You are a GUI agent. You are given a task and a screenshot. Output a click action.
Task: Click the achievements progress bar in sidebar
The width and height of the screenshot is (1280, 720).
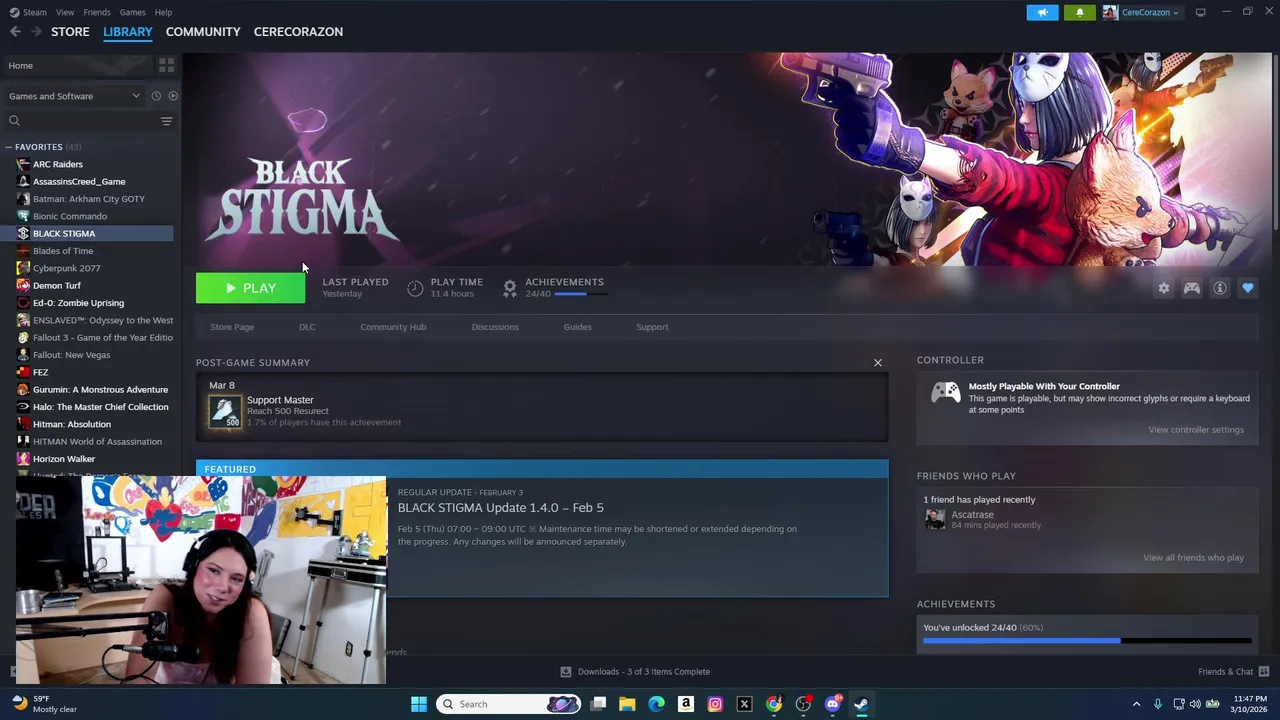[1087, 641]
